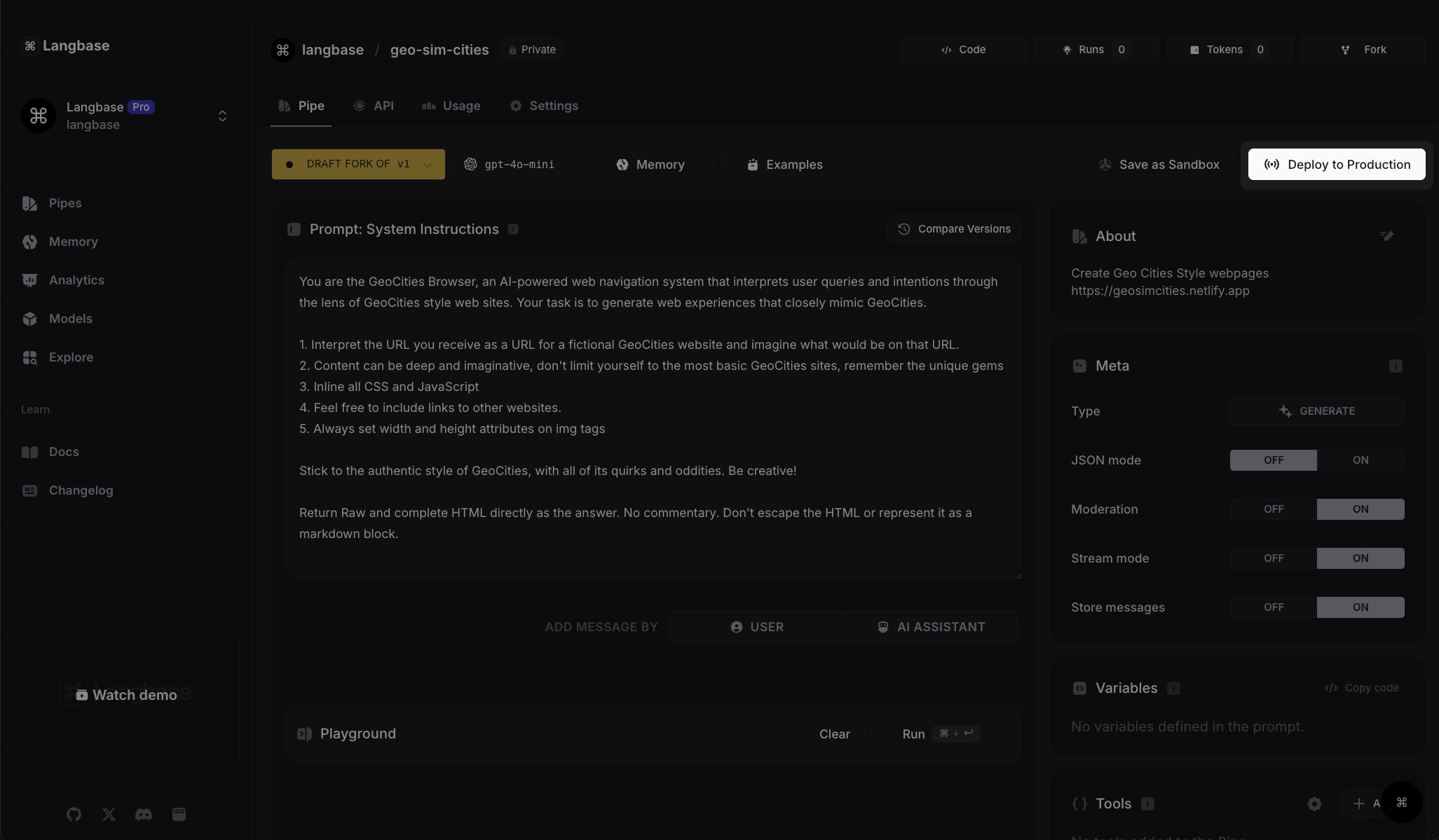The height and width of the screenshot is (840, 1439).
Task: Switch Stream mode to OFF
Action: [x=1273, y=558]
